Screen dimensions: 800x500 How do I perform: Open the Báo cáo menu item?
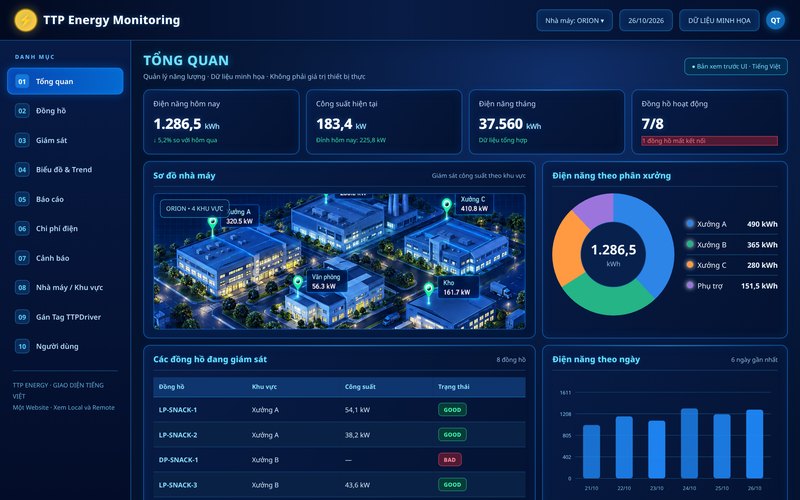(65, 199)
